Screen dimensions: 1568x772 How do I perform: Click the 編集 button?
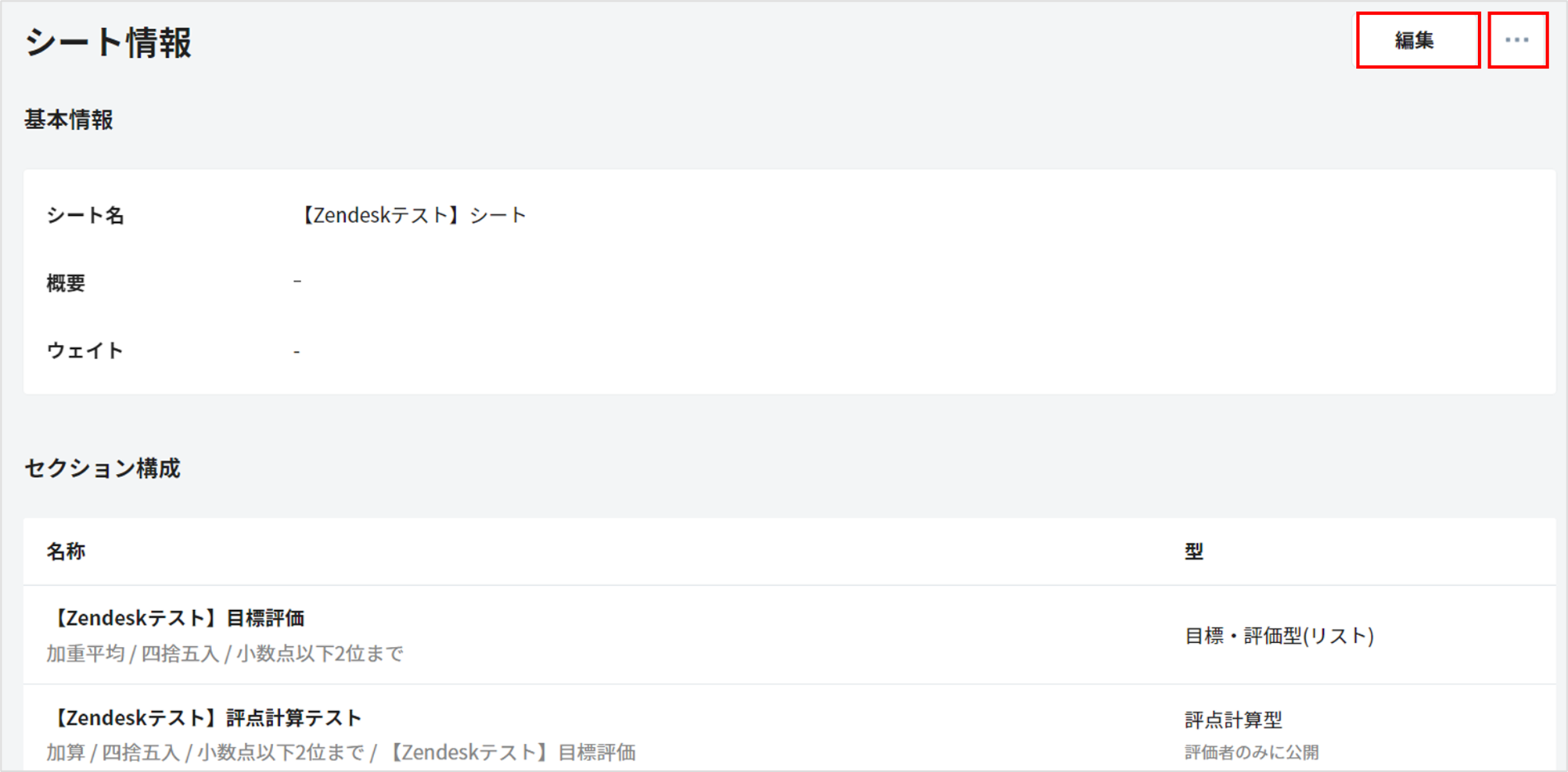tap(1417, 41)
